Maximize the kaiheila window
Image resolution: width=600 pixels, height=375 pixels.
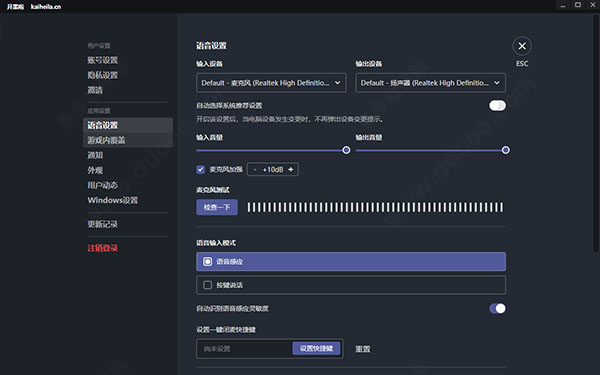pyautogui.click(x=578, y=5)
